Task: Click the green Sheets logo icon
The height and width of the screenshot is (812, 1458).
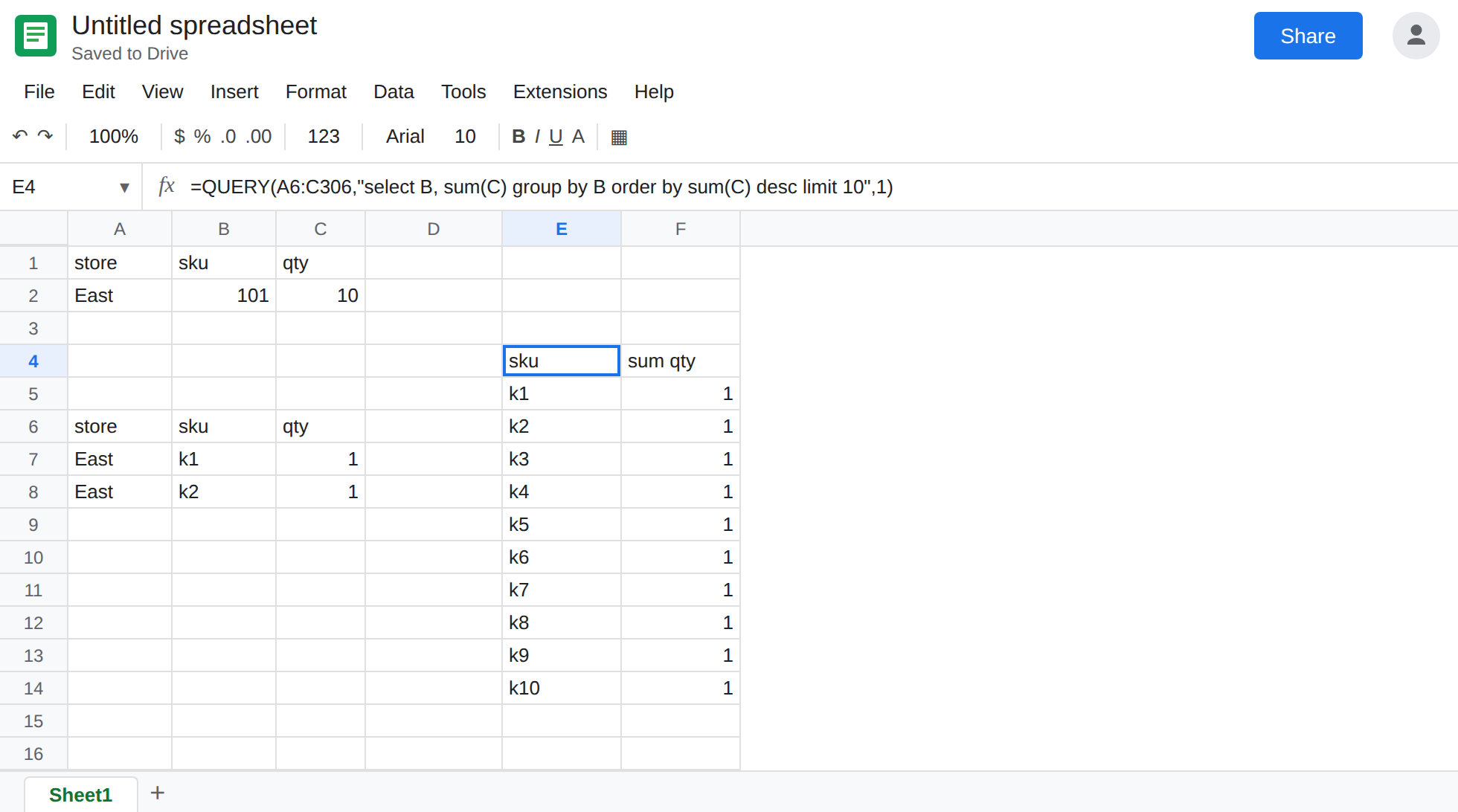Action: [x=36, y=36]
